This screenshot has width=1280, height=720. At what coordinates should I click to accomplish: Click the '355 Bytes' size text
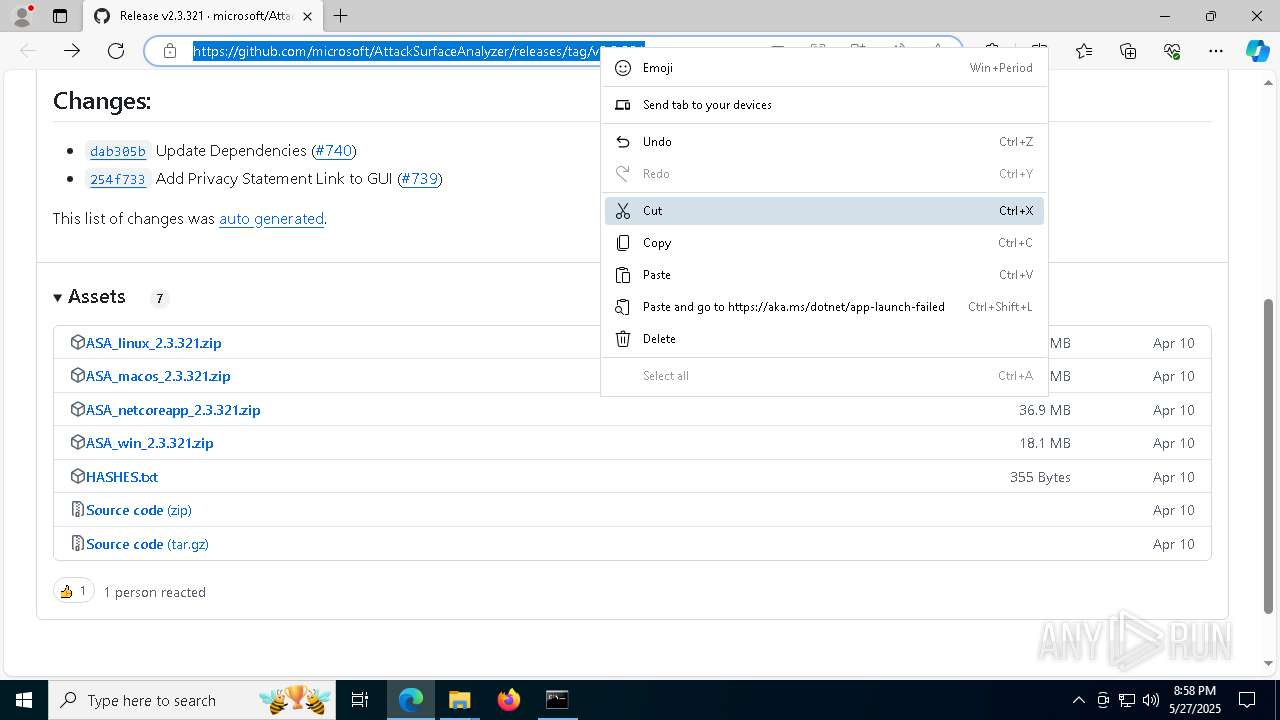[1040, 477]
